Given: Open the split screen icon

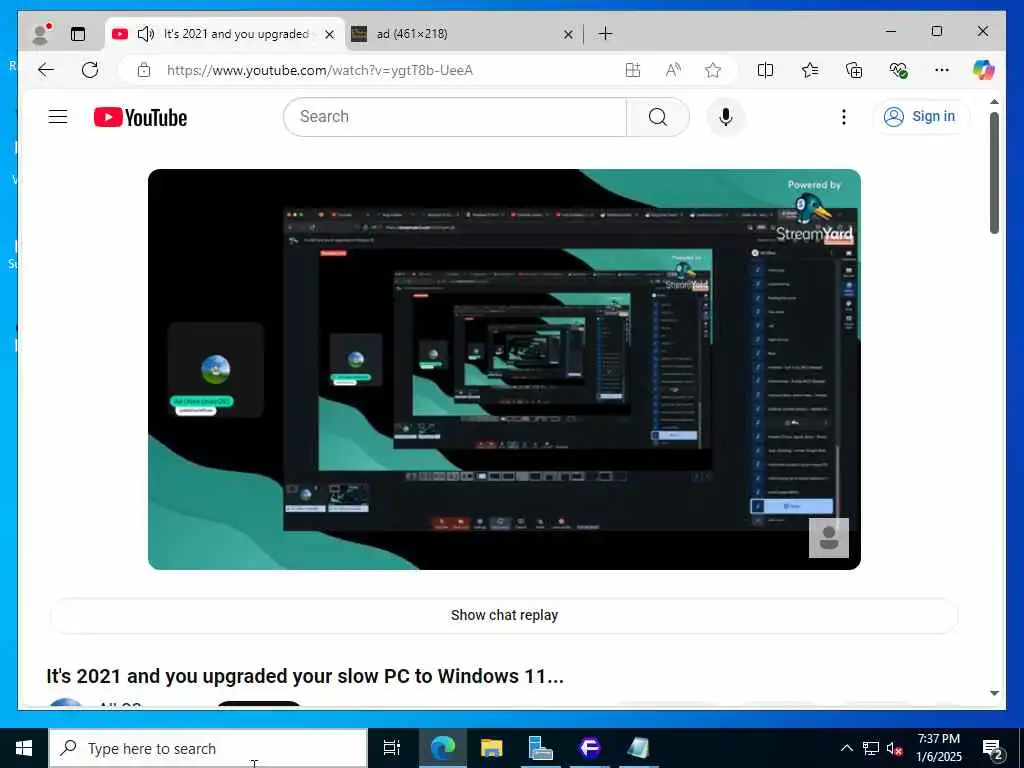Looking at the screenshot, I should click(x=765, y=70).
